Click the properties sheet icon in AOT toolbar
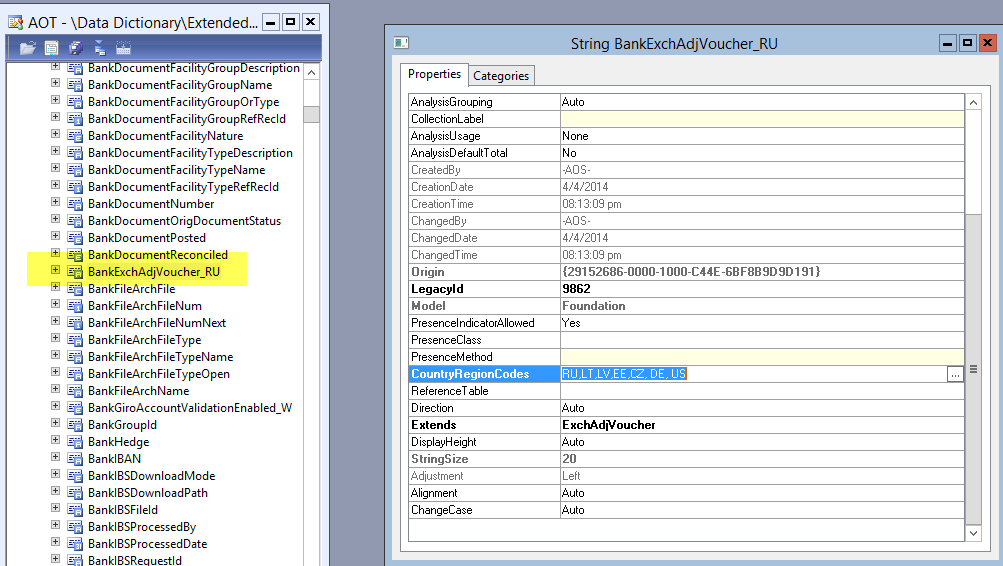 [x=52, y=48]
